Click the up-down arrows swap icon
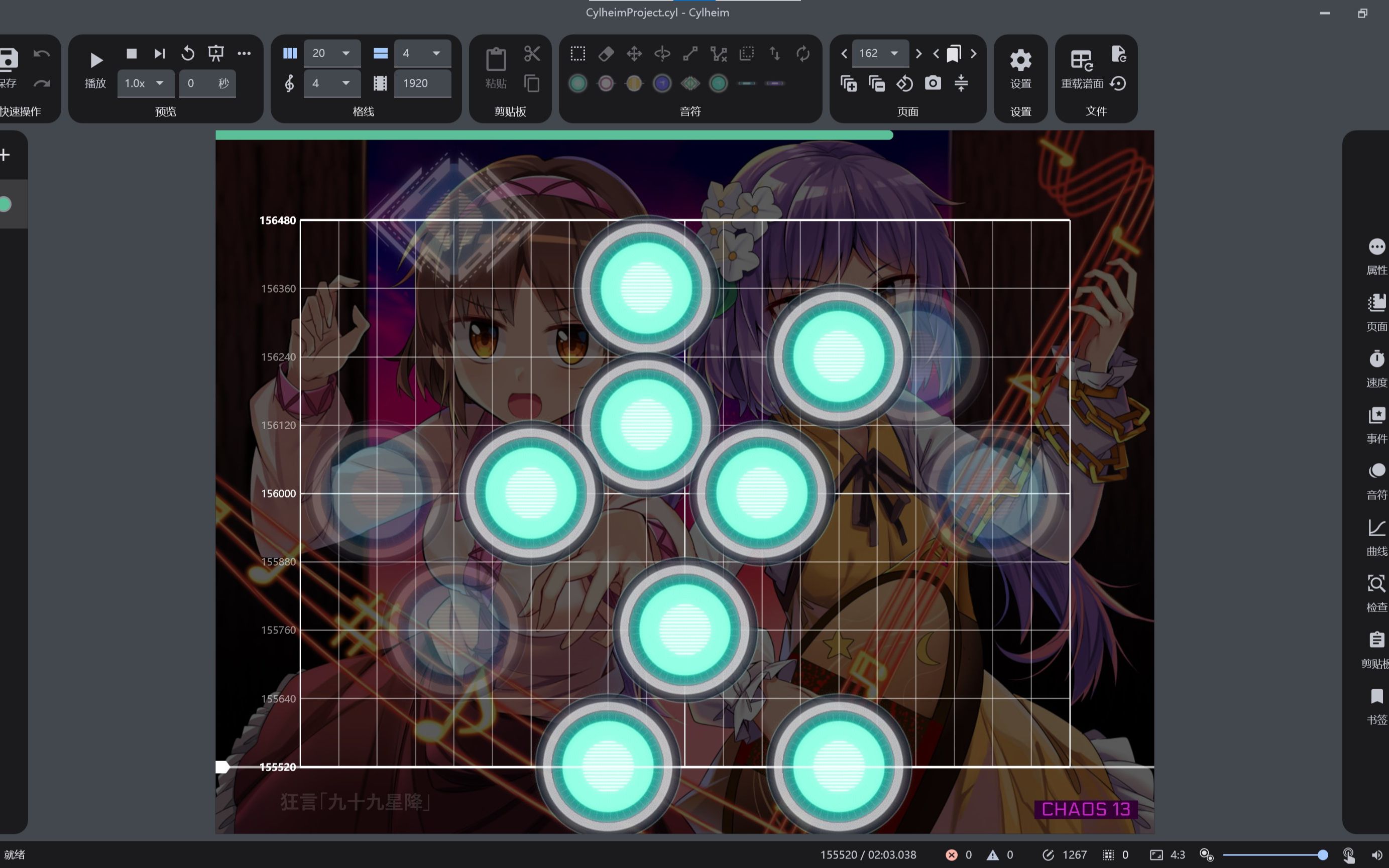1389x868 pixels. pos(775,53)
